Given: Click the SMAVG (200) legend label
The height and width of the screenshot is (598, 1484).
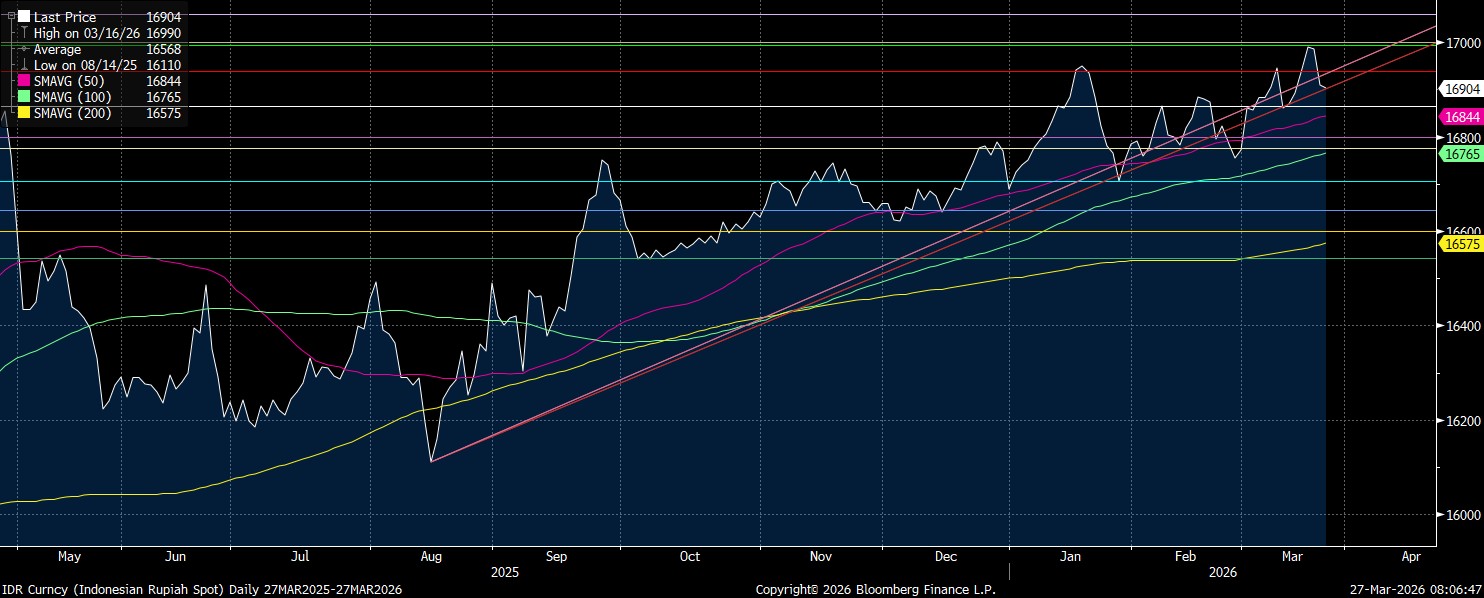Looking at the screenshot, I should [x=72, y=113].
